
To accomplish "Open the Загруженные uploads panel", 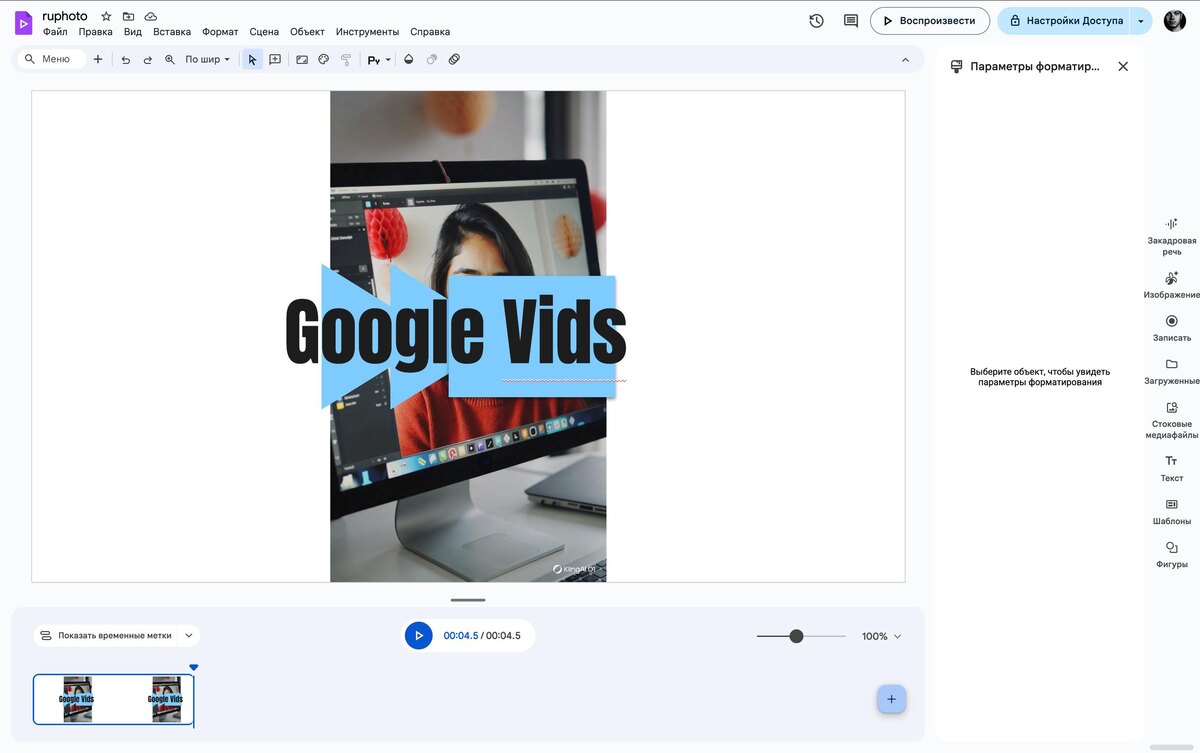I will (x=1171, y=371).
